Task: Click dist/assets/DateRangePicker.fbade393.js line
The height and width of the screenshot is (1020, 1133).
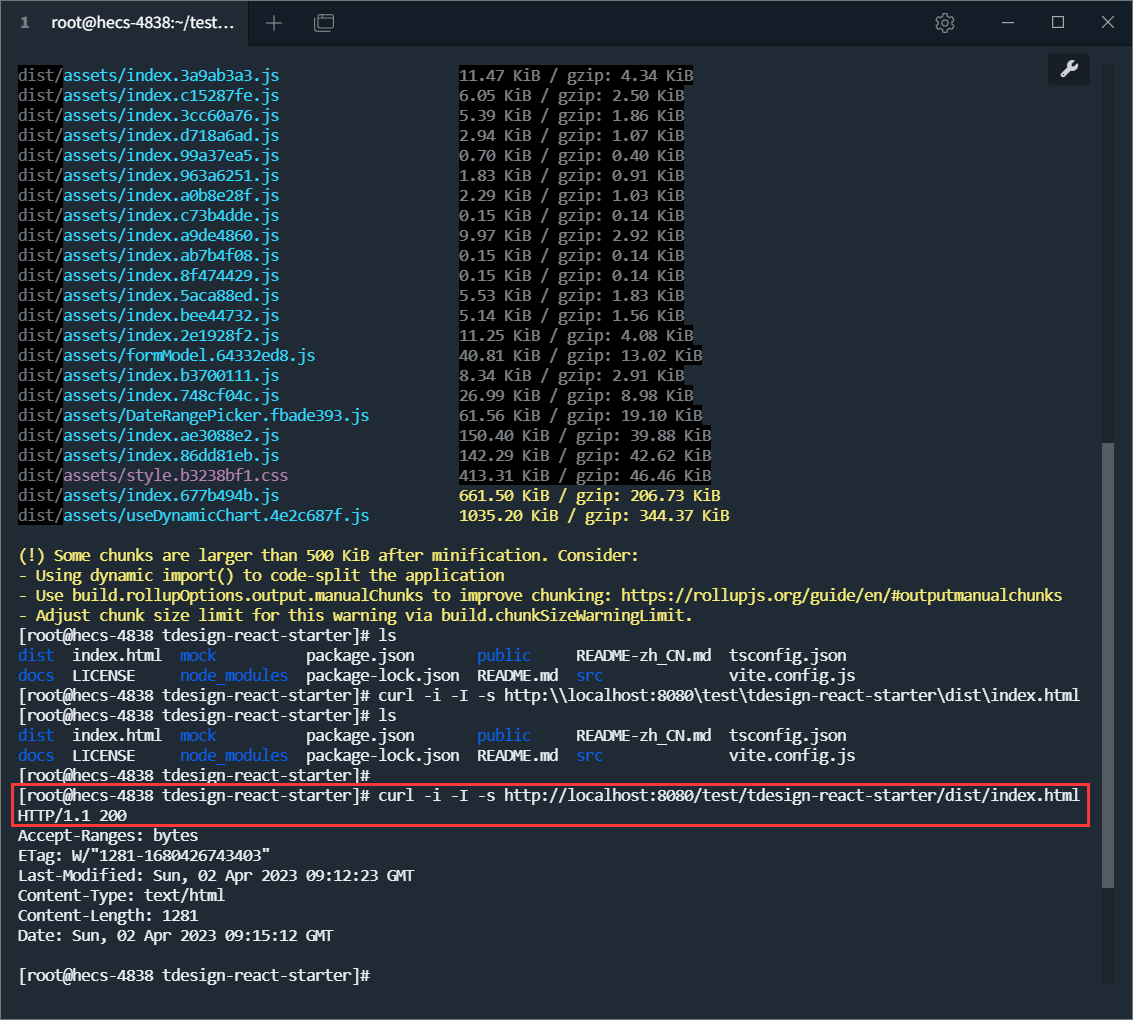Action: pos(194,415)
